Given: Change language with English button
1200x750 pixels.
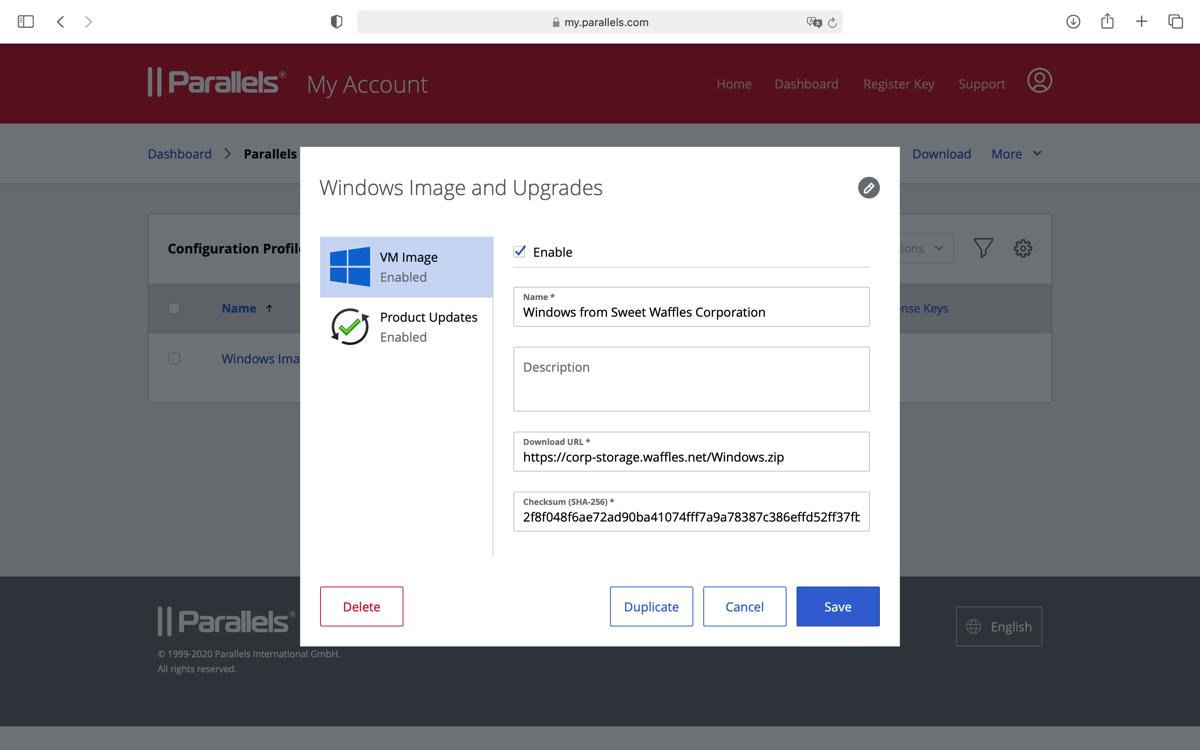Looking at the screenshot, I should (x=999, y=627).
